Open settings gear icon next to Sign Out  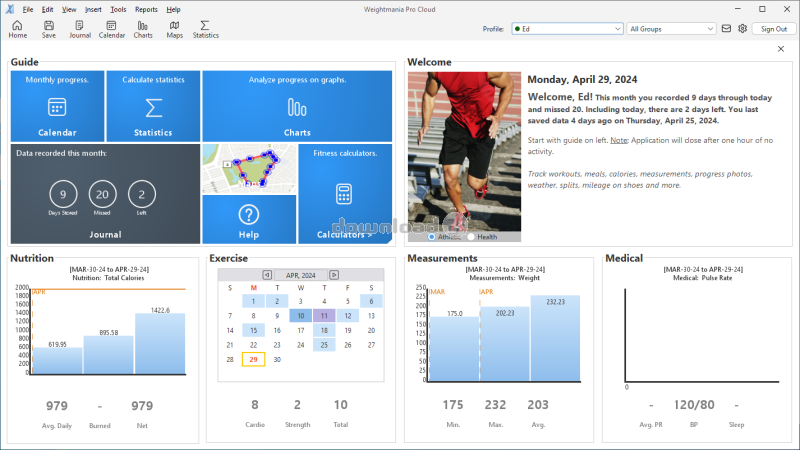(x=742, y=29)
